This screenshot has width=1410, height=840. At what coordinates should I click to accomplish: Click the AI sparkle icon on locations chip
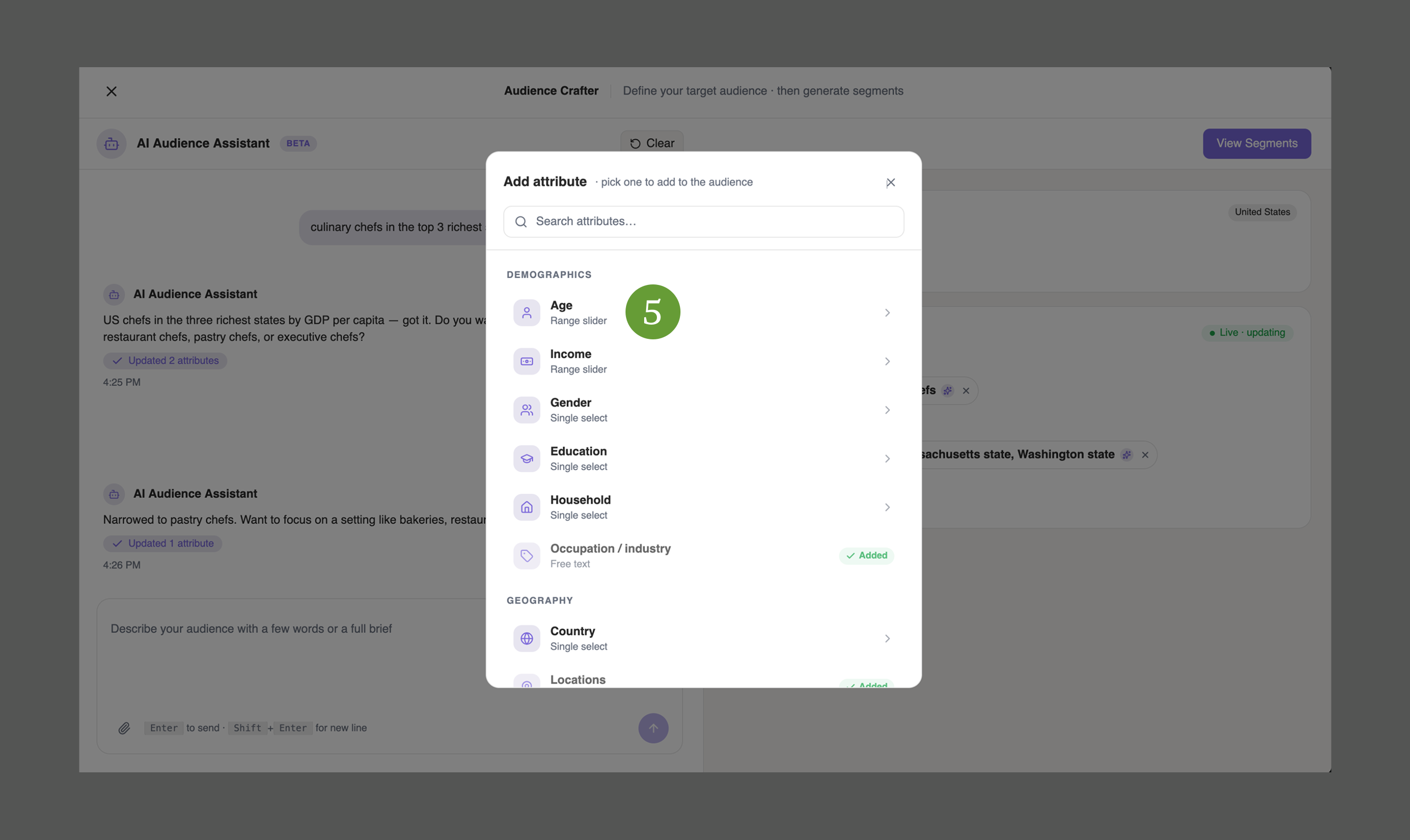pos(1126,455)
